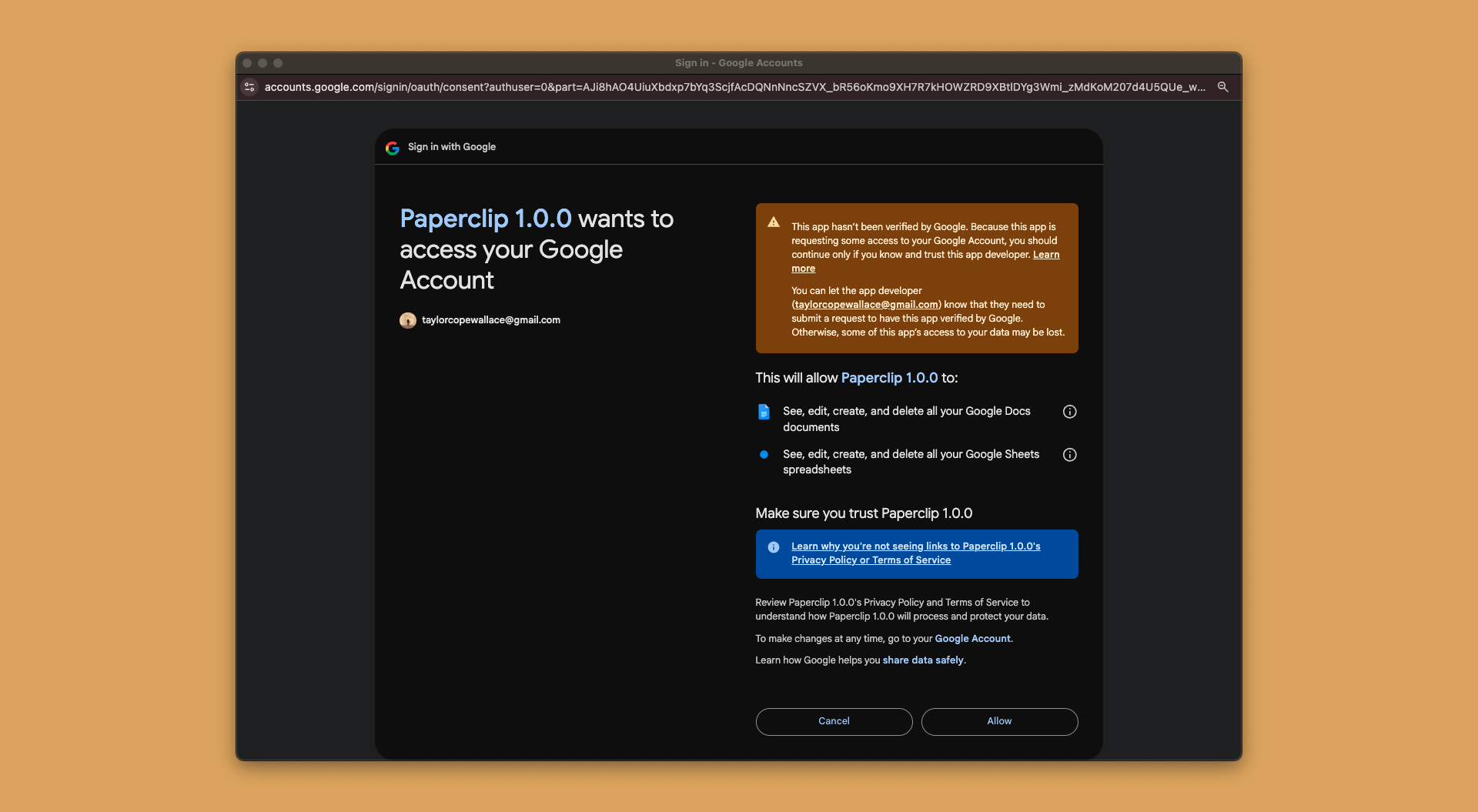Open the share data safely link
Viewport: 1478px width, 812px height.
tap(923, 660)
